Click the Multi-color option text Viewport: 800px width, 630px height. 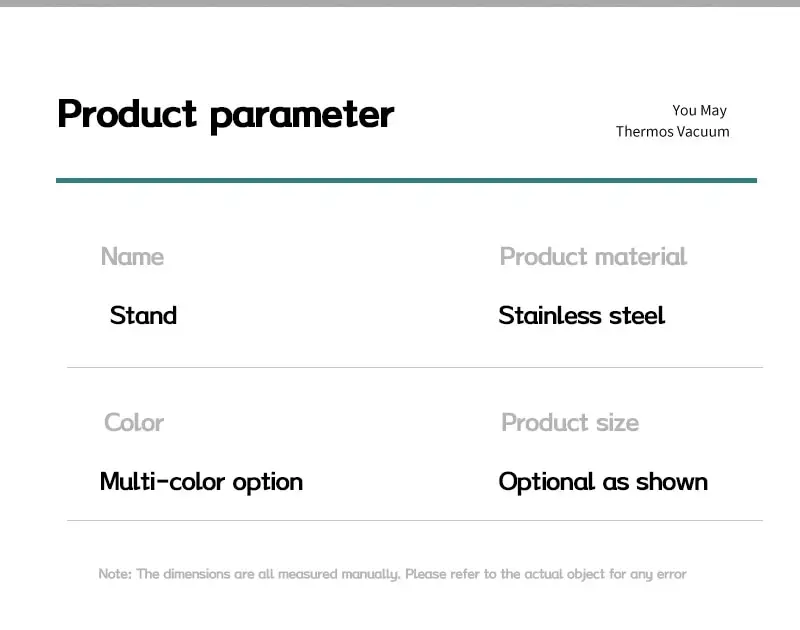click(x=202, y=482)
